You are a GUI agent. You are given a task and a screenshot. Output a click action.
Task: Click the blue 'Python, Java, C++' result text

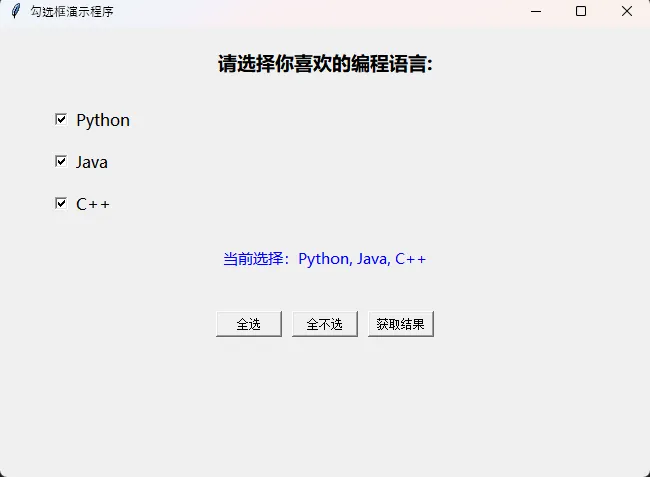362,259
